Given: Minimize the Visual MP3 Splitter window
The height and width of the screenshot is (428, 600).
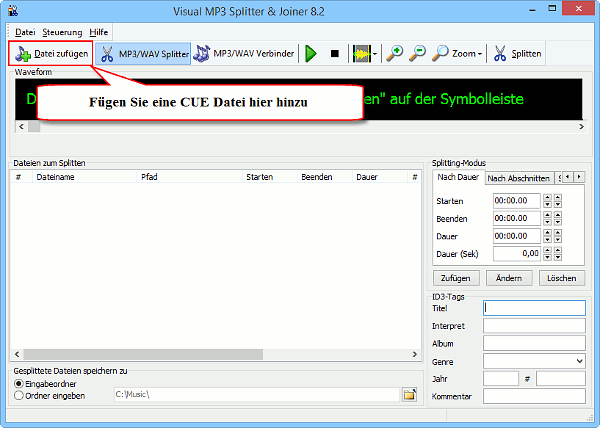Looking at the screenshot, I should click(x=533, y=10).
